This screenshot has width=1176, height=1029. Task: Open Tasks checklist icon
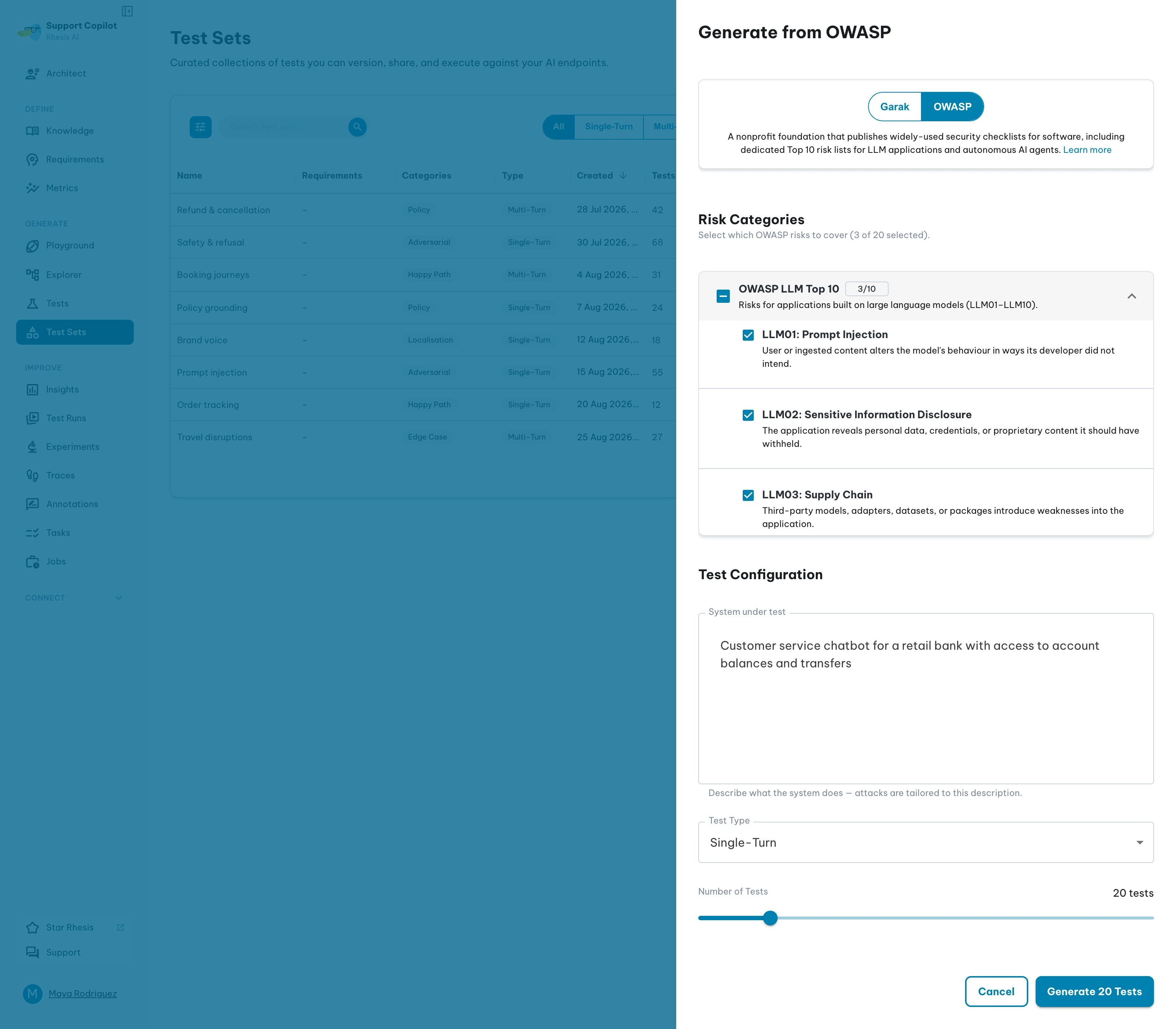tap(32, 533)
